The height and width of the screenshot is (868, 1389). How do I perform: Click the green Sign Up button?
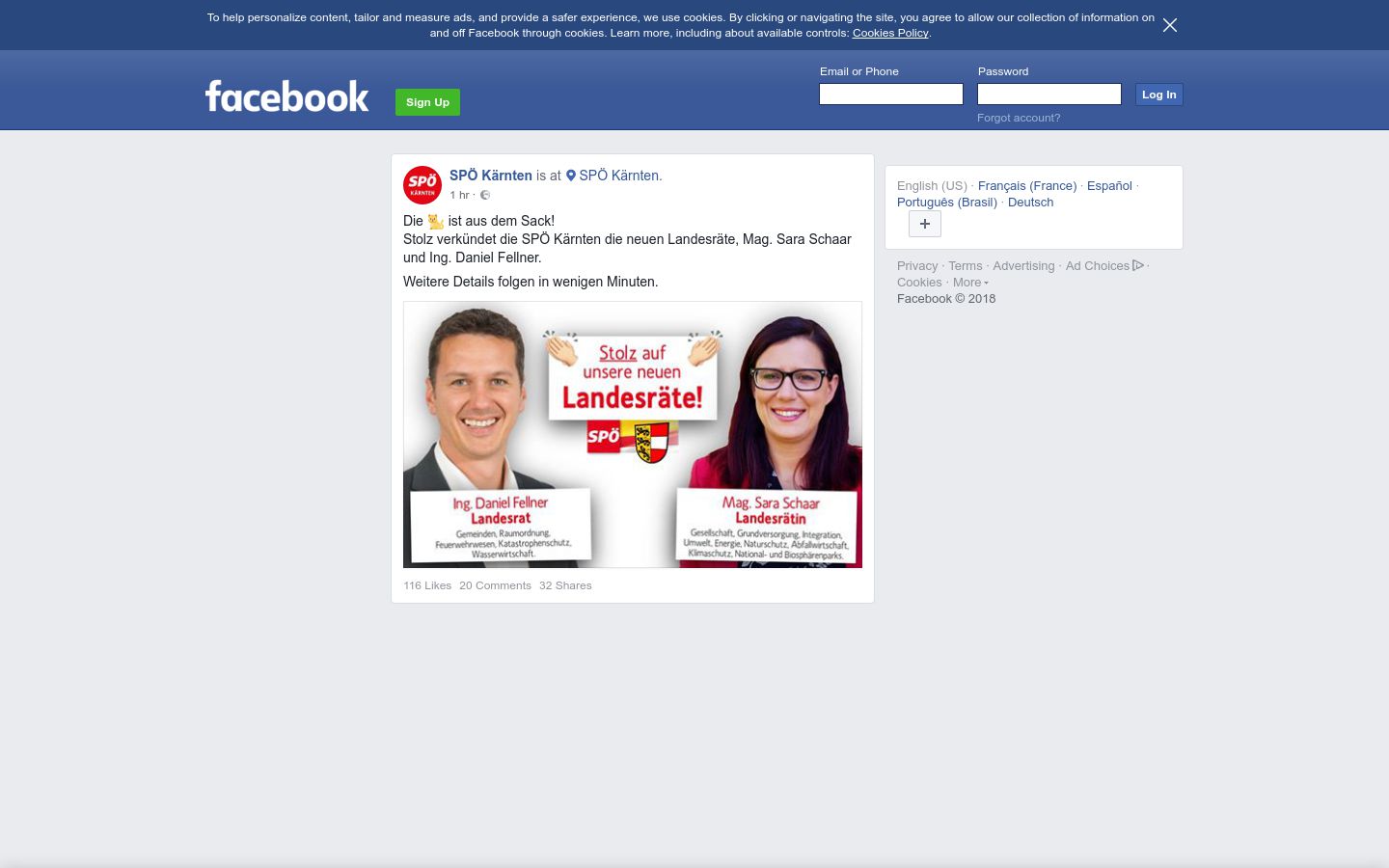point(427,102)
